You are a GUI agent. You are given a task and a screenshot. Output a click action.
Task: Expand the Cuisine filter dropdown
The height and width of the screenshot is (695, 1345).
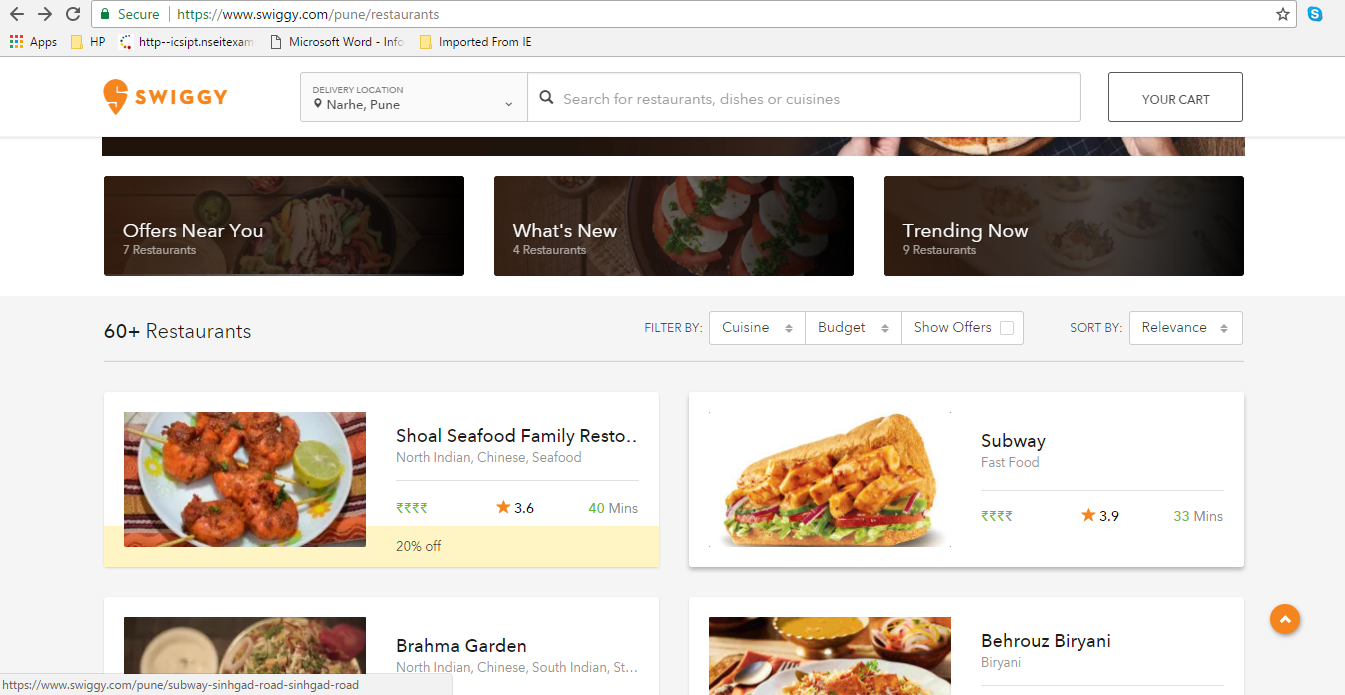point(757,328)
